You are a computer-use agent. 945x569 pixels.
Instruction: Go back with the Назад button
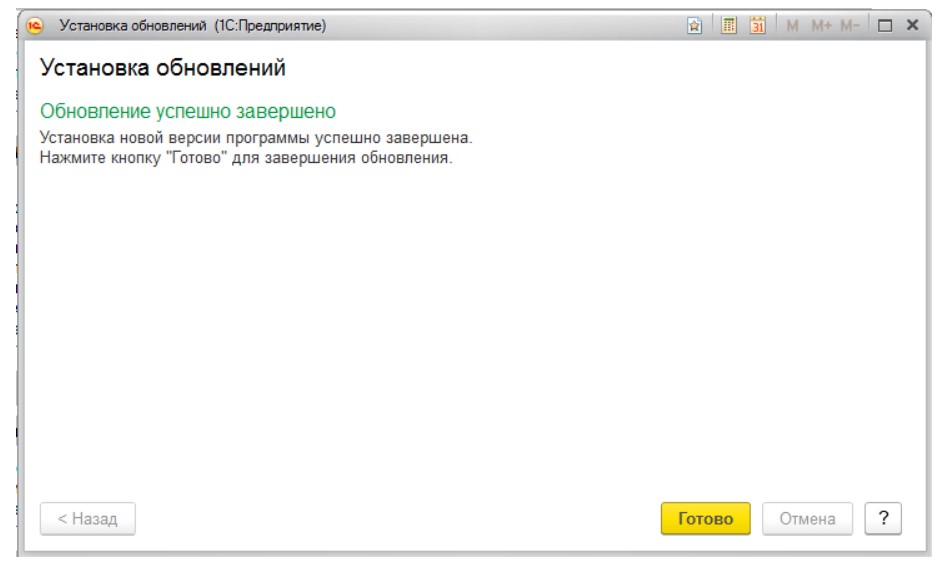tap(87, 518)
